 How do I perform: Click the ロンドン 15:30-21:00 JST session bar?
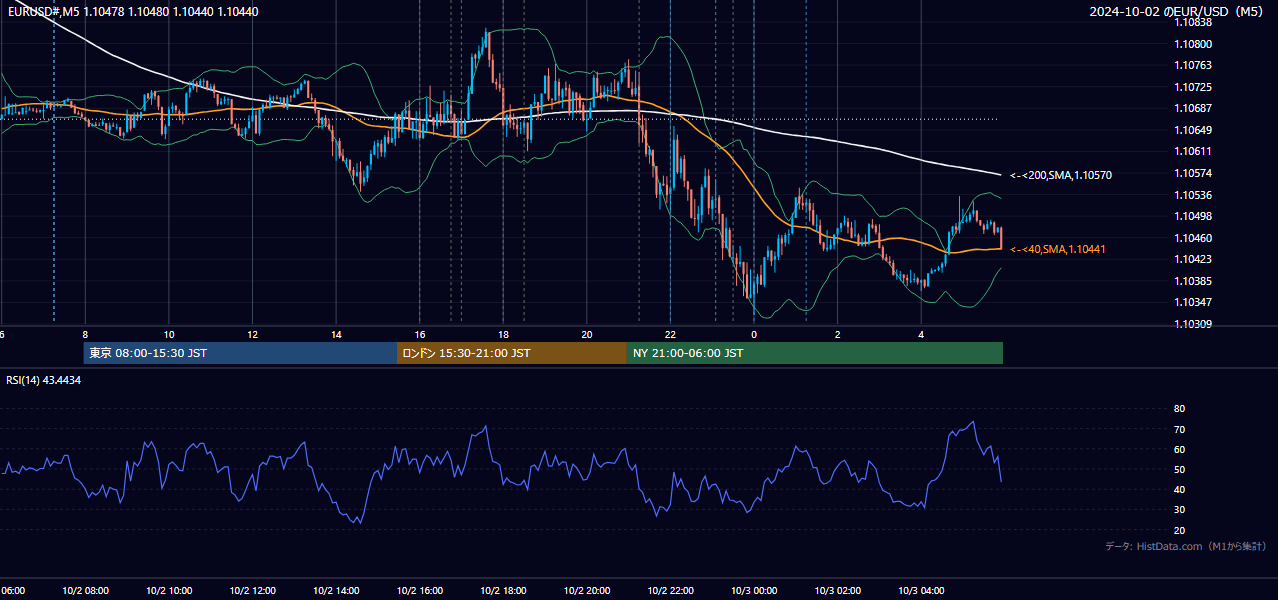coord(512,353)
